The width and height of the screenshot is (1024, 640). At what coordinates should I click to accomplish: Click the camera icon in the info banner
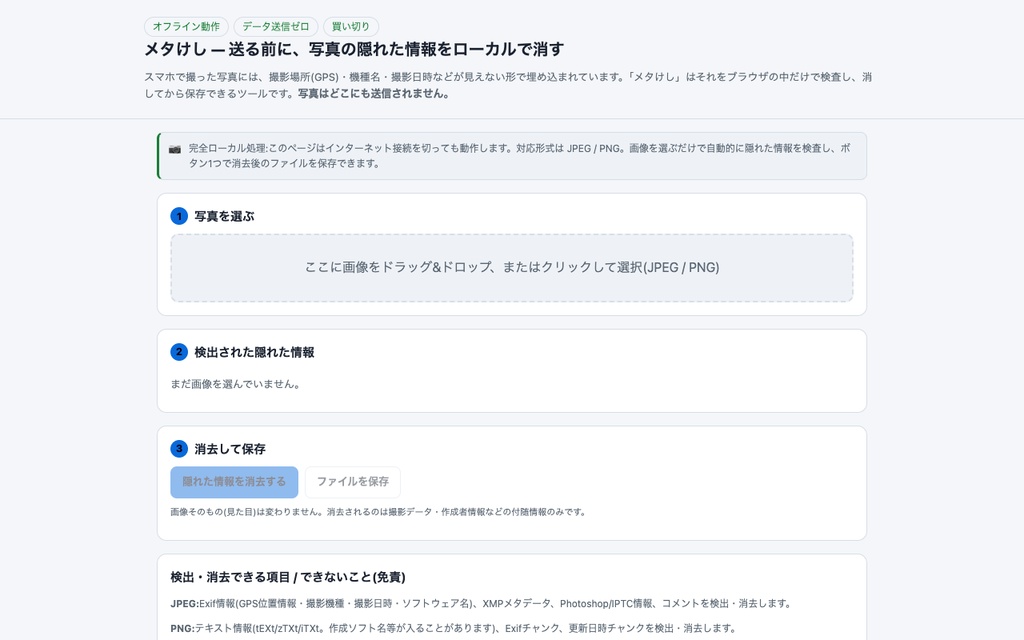174,149
